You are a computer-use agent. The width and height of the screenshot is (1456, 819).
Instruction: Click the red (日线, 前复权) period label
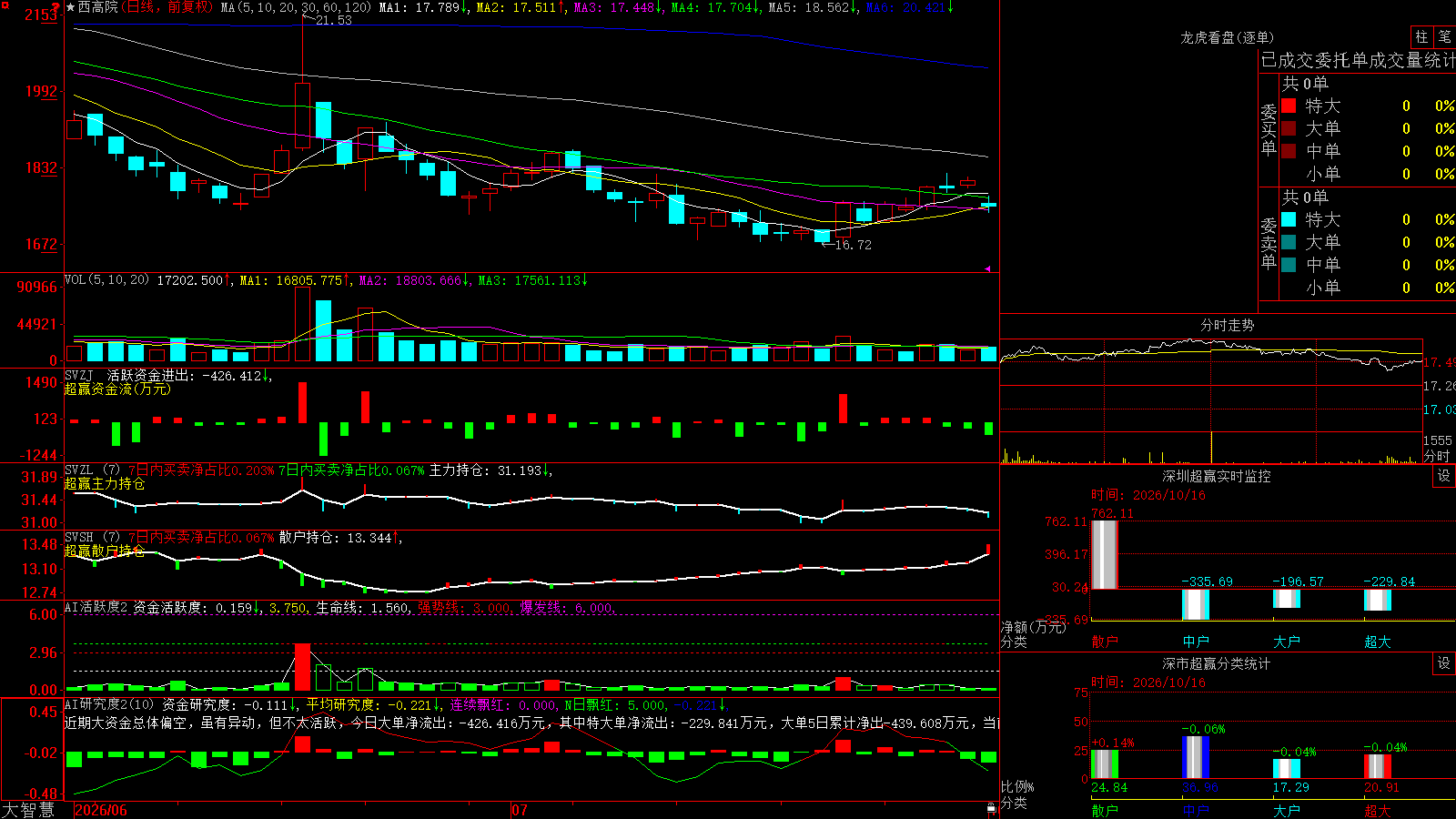click(x=168, y=7)
